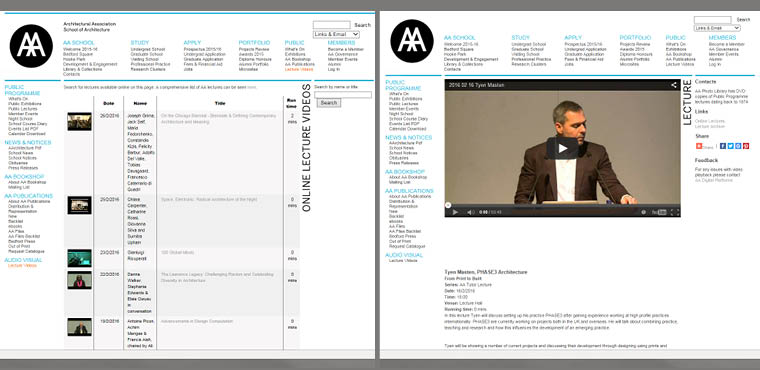Click Online Lectures link under Links

tap(710, 121)
